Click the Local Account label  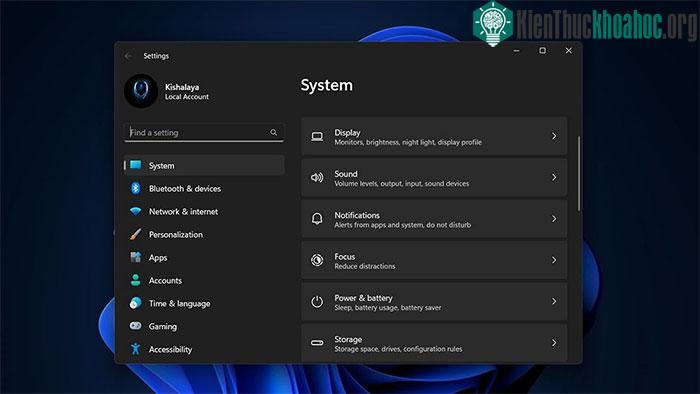[187, 97]
